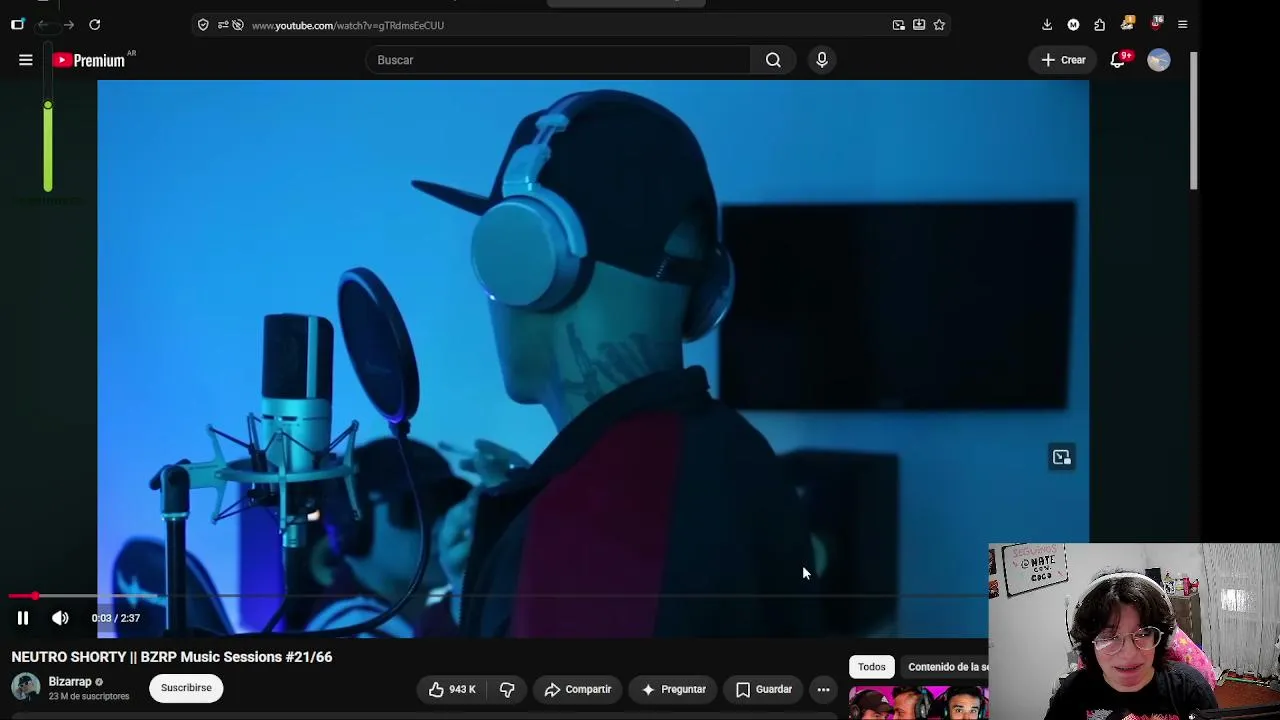Image resolution: width=1280 pixels, height=720 pixels.
Task: Click the browser address bar URL
Action: tap(348, 25)
